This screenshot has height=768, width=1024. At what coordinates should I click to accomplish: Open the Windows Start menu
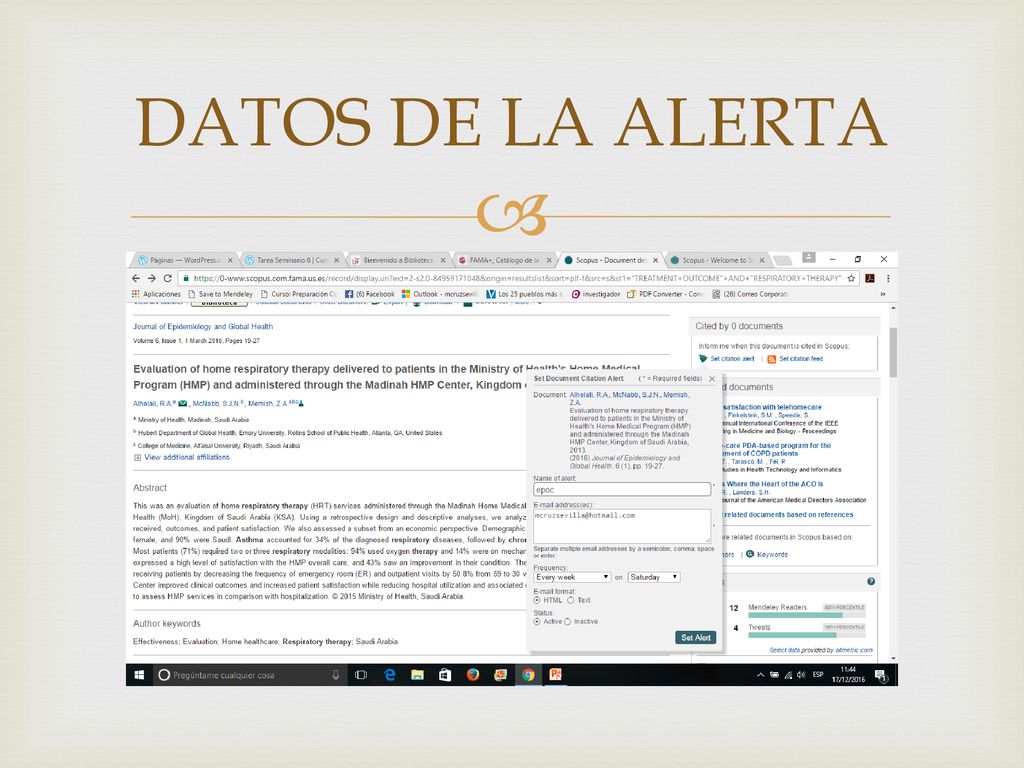[x=139, y=675]
